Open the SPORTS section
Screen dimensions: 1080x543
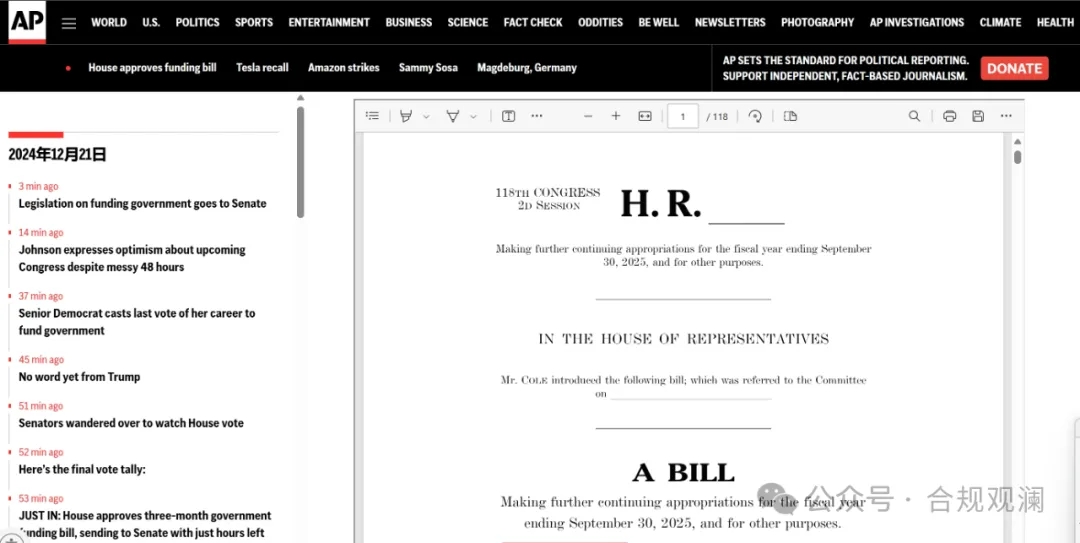tap(253, 22)
